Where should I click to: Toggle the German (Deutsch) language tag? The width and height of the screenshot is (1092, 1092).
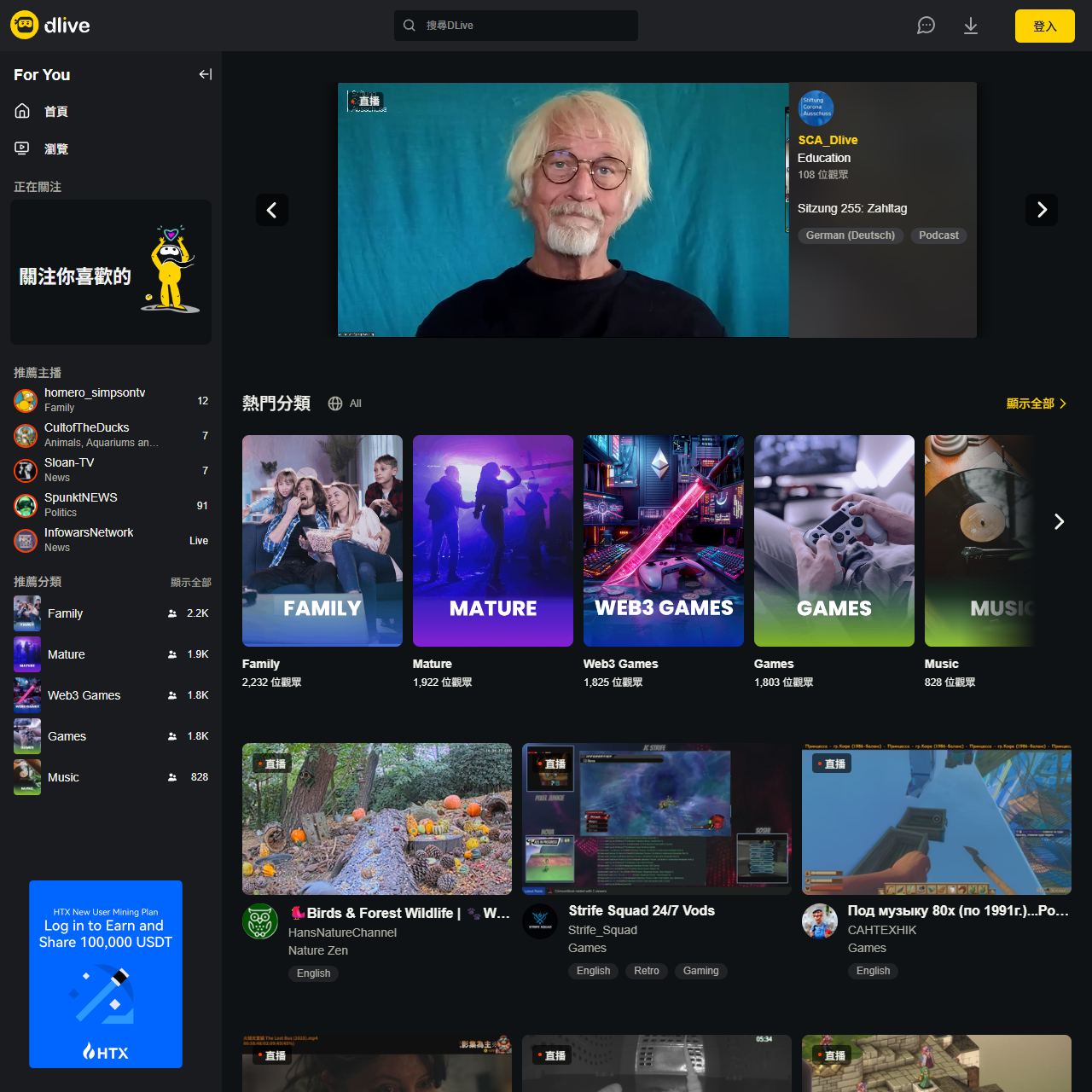click(x=850, y=235)
